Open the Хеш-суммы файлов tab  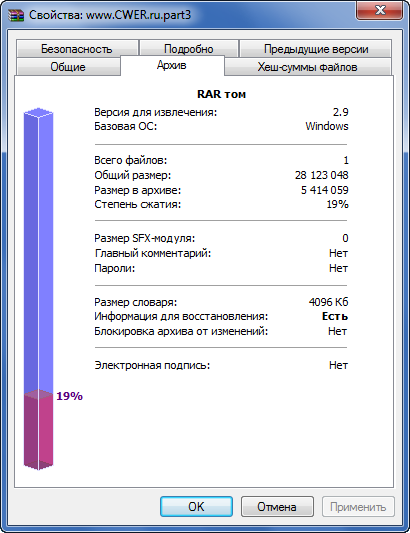tap(307, 67)
